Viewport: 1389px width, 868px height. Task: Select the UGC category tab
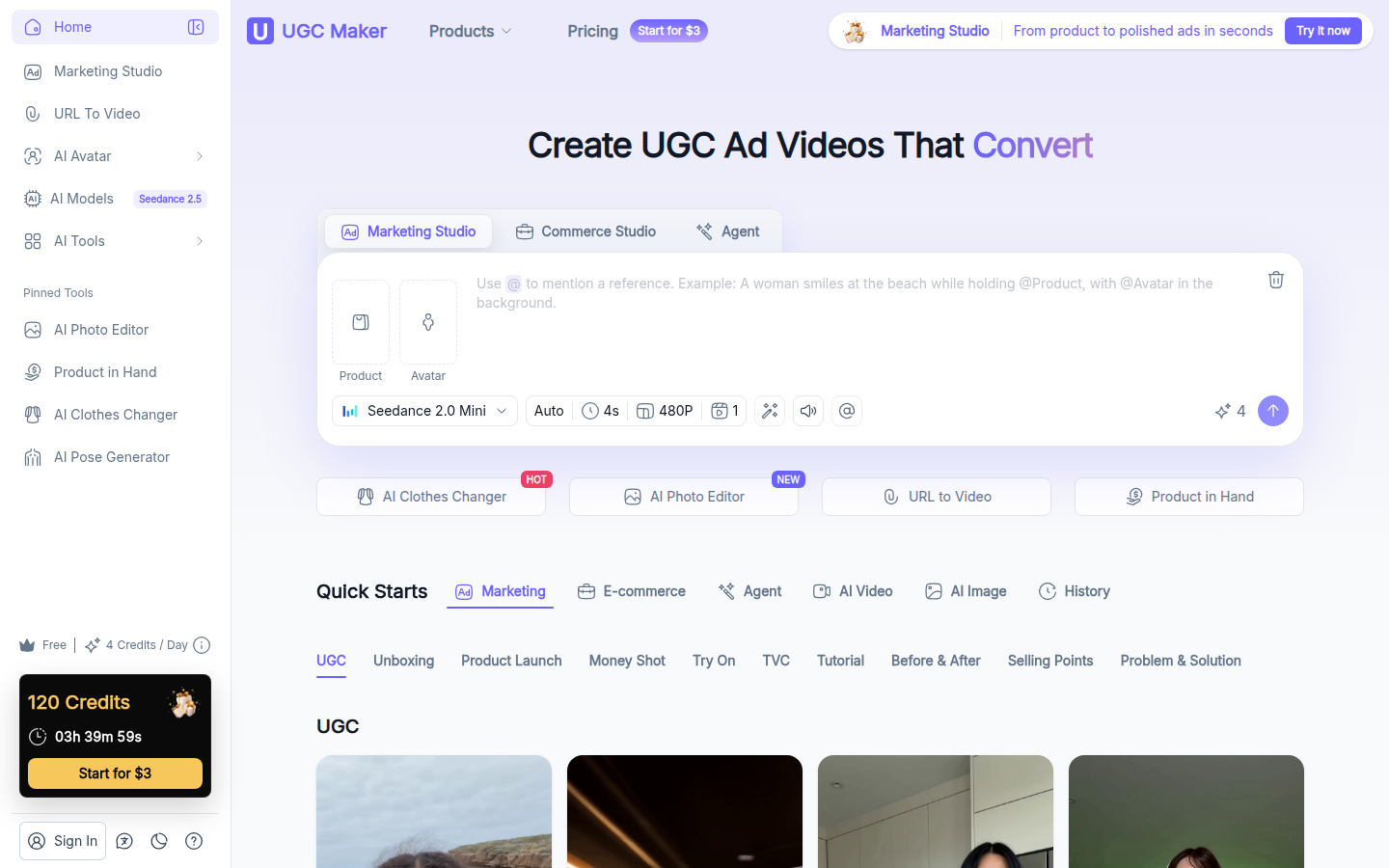(x=331, y=661)
